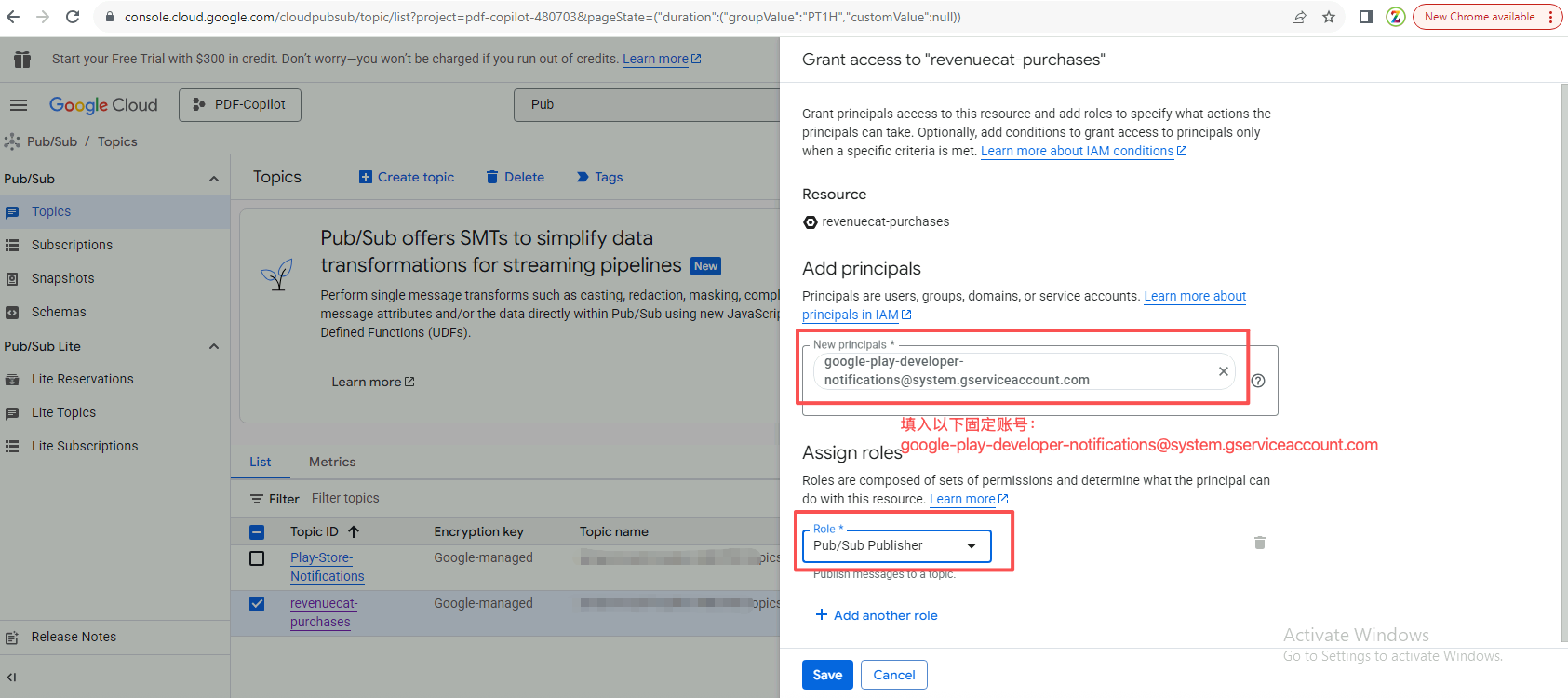Click the Cancel button
This screenshot has width=1568, height=698.
894,675
